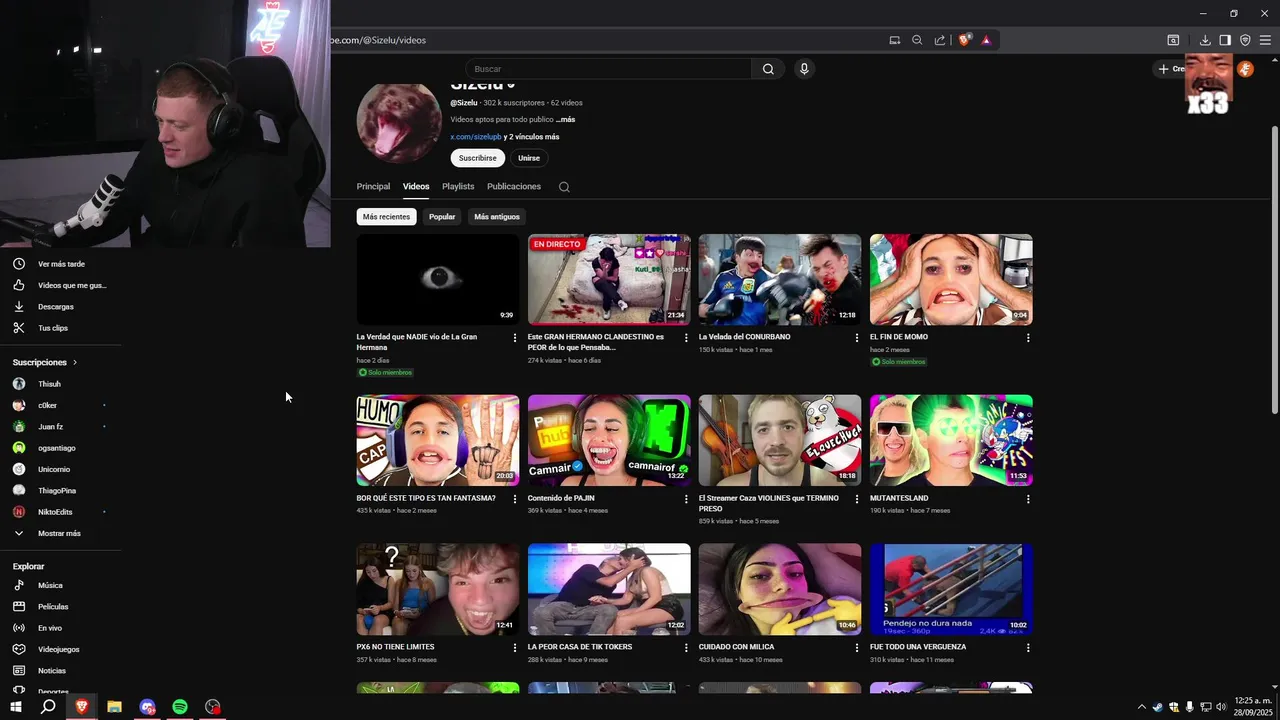Open BOR QUÉ ESTE TIPO ES TAN FANTASMA title
The height and width of the screenshot is (720, 1280).
tap(426, 498)
